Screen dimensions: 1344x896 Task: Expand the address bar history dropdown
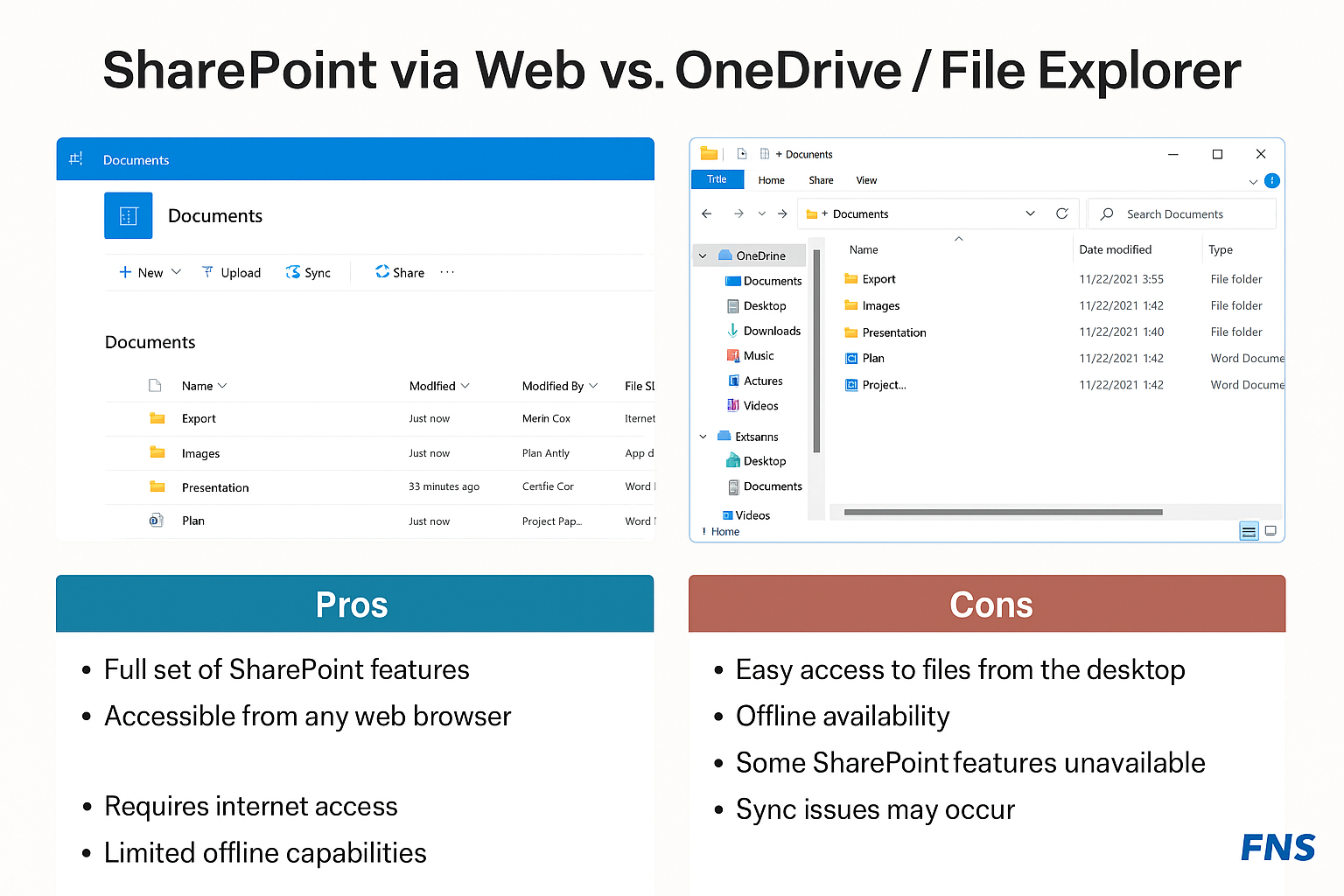click(1030, 213)
